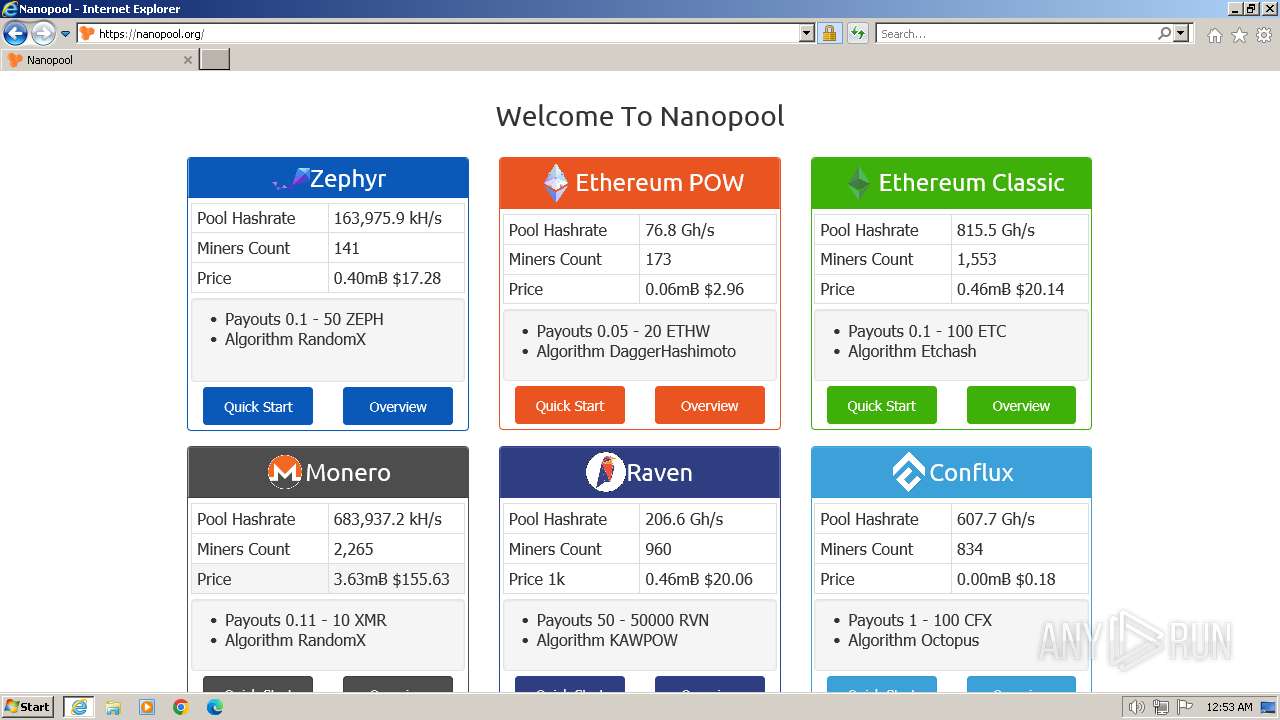Open Favorites star icon

1239,35
